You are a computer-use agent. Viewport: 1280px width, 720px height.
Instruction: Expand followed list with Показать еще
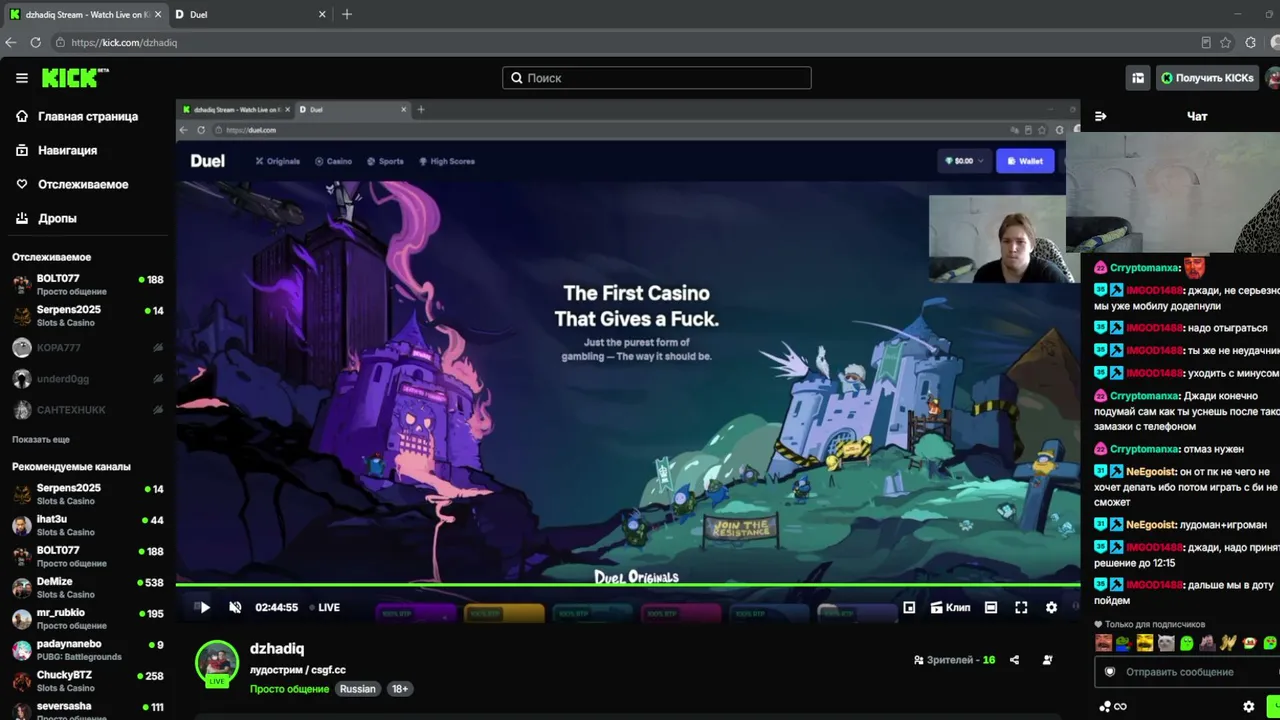(41, 439)
